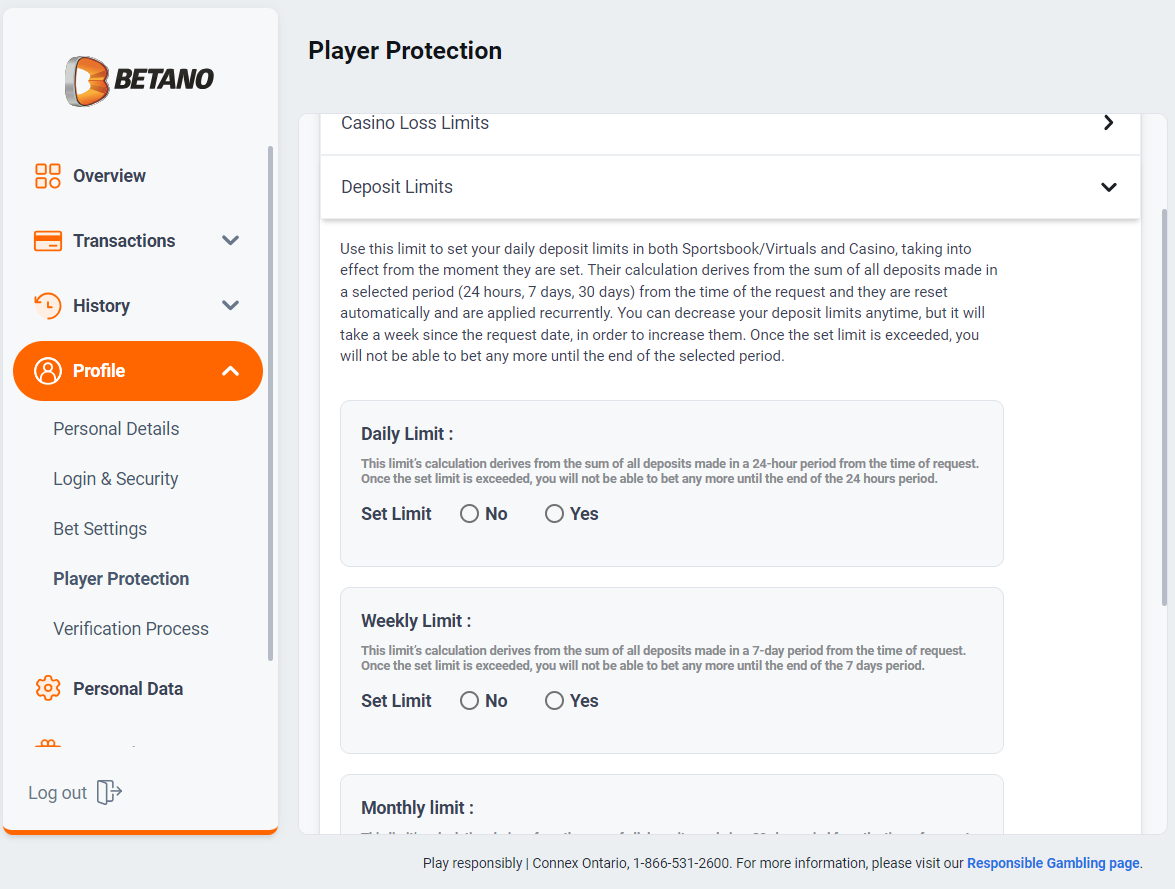Viewport: 1175px width, 889px height.
Task: Open the Overview grid icon
Action: point(48,176)
